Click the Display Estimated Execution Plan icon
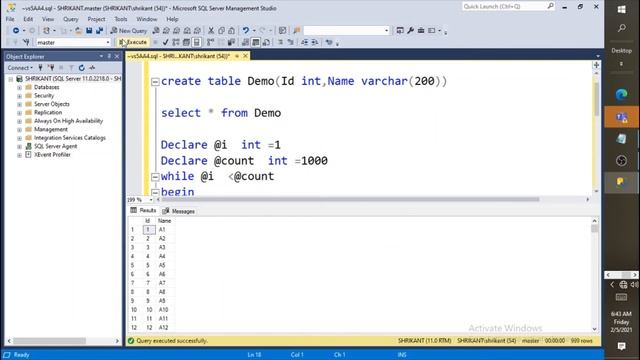The image size is (640, 360). point(176,42)
